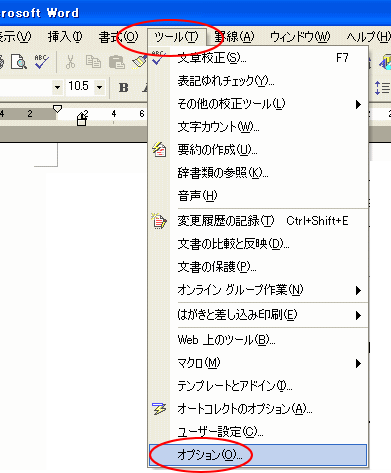Viewport: 391px width, 473px height.
Task: Choose ユーザー設定(C)... entry
Action: (258, 432)
